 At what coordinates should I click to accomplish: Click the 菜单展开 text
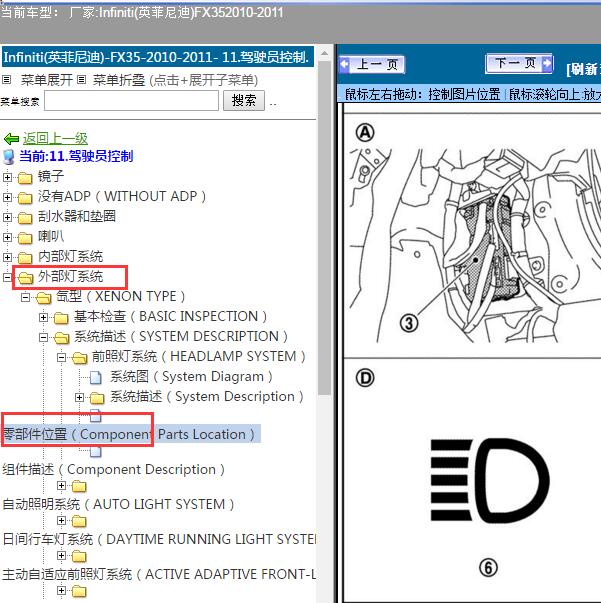coord(47,80)
